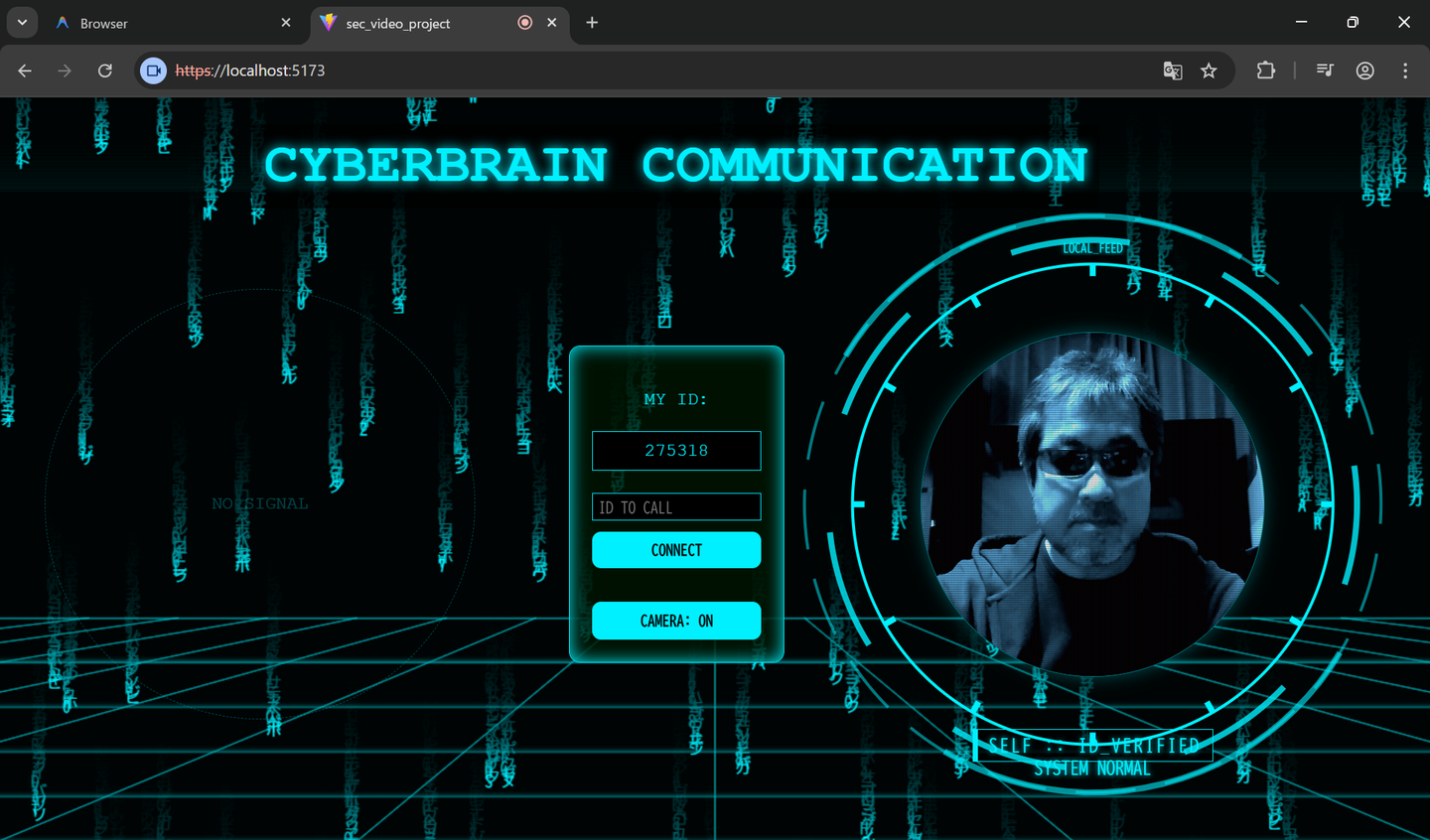Open the media controls icon
The height and width of the screenshot is (840, 1430).
pyautogui.click(x=1325, y=70)
